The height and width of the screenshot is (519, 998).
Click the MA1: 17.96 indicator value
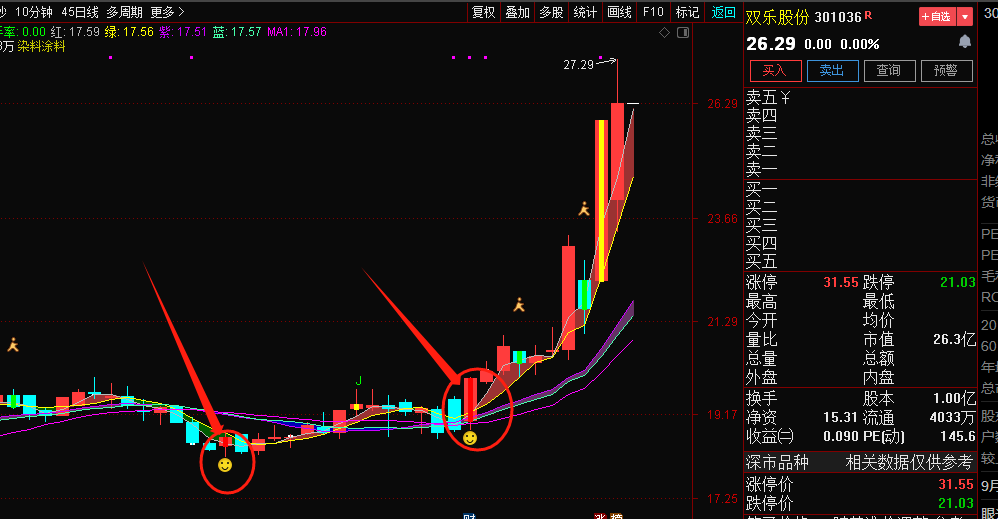(x=297, y=32)
